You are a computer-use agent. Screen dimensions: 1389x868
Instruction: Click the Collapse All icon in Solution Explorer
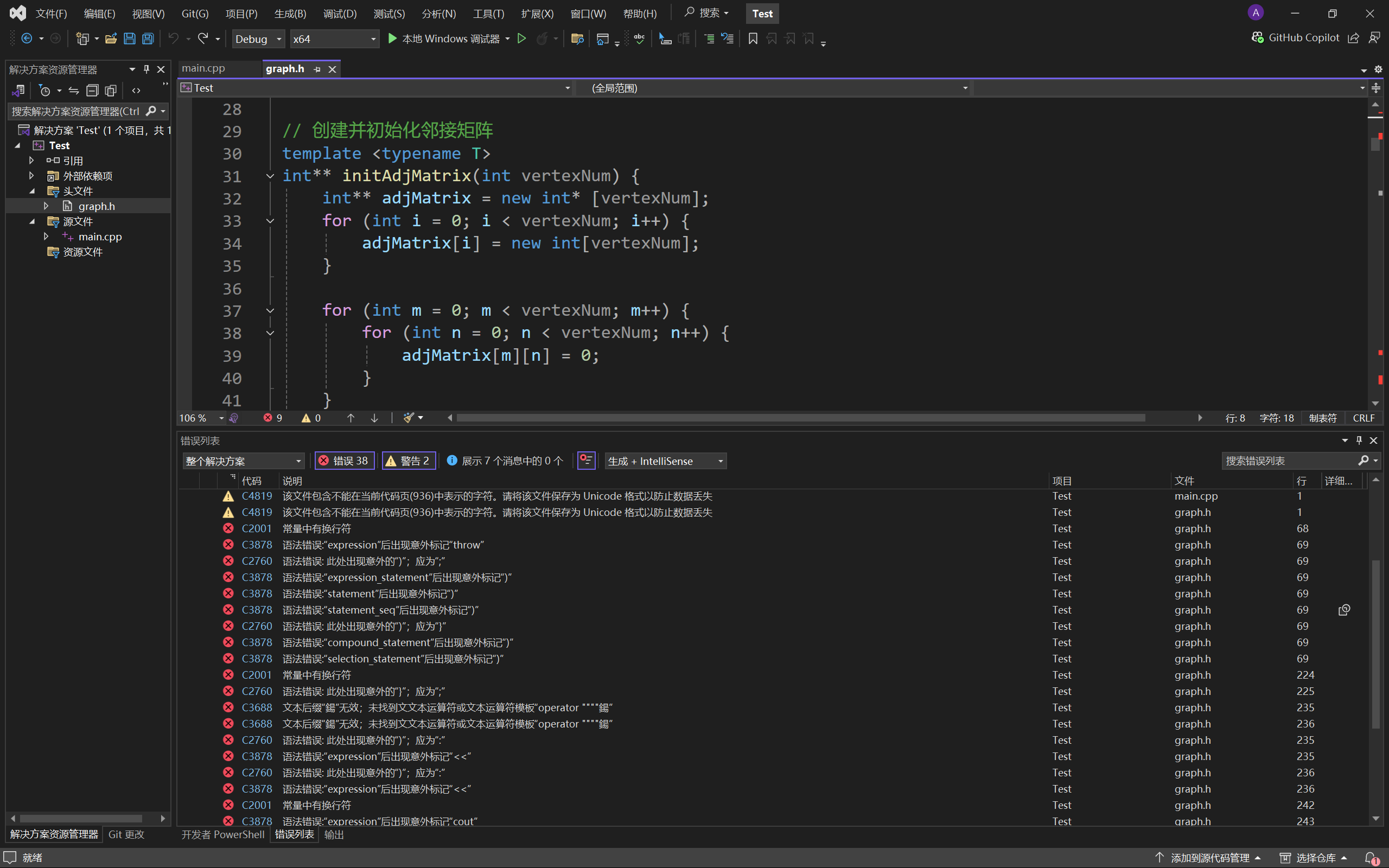pos(92,91)
